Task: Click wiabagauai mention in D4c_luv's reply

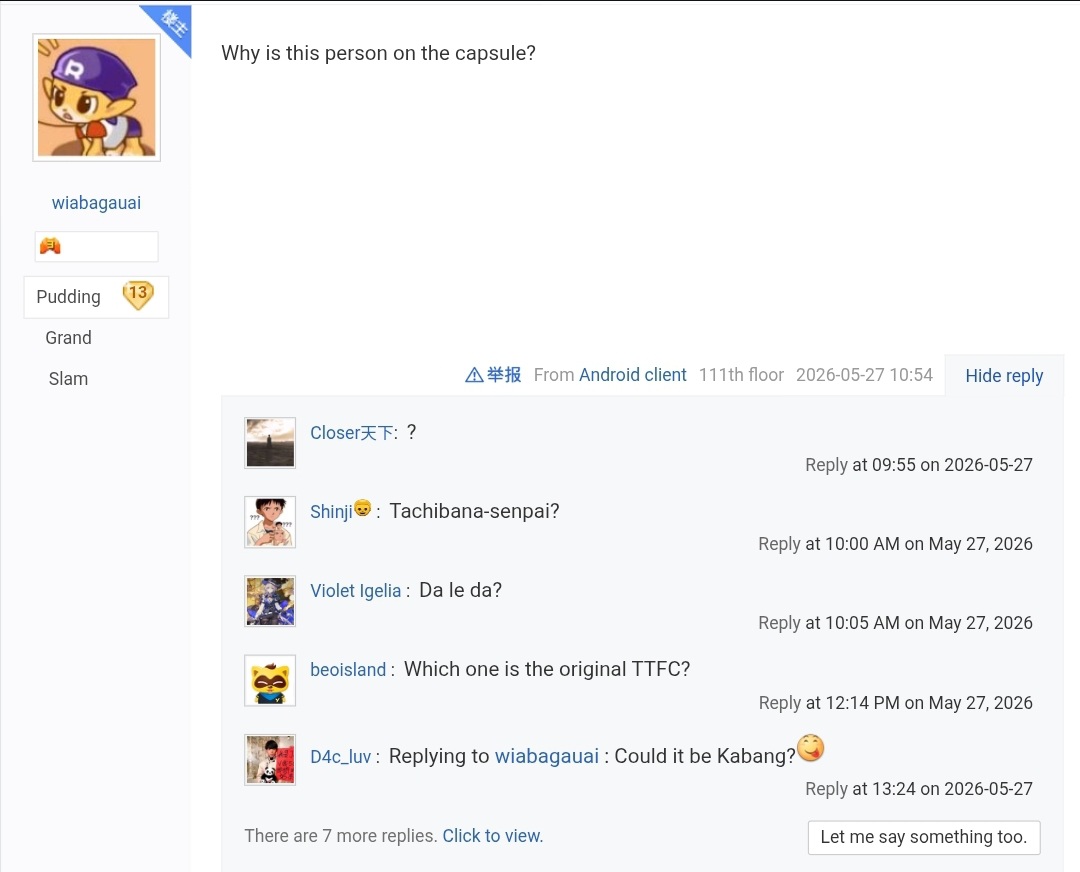Action: tap(547, 756)
